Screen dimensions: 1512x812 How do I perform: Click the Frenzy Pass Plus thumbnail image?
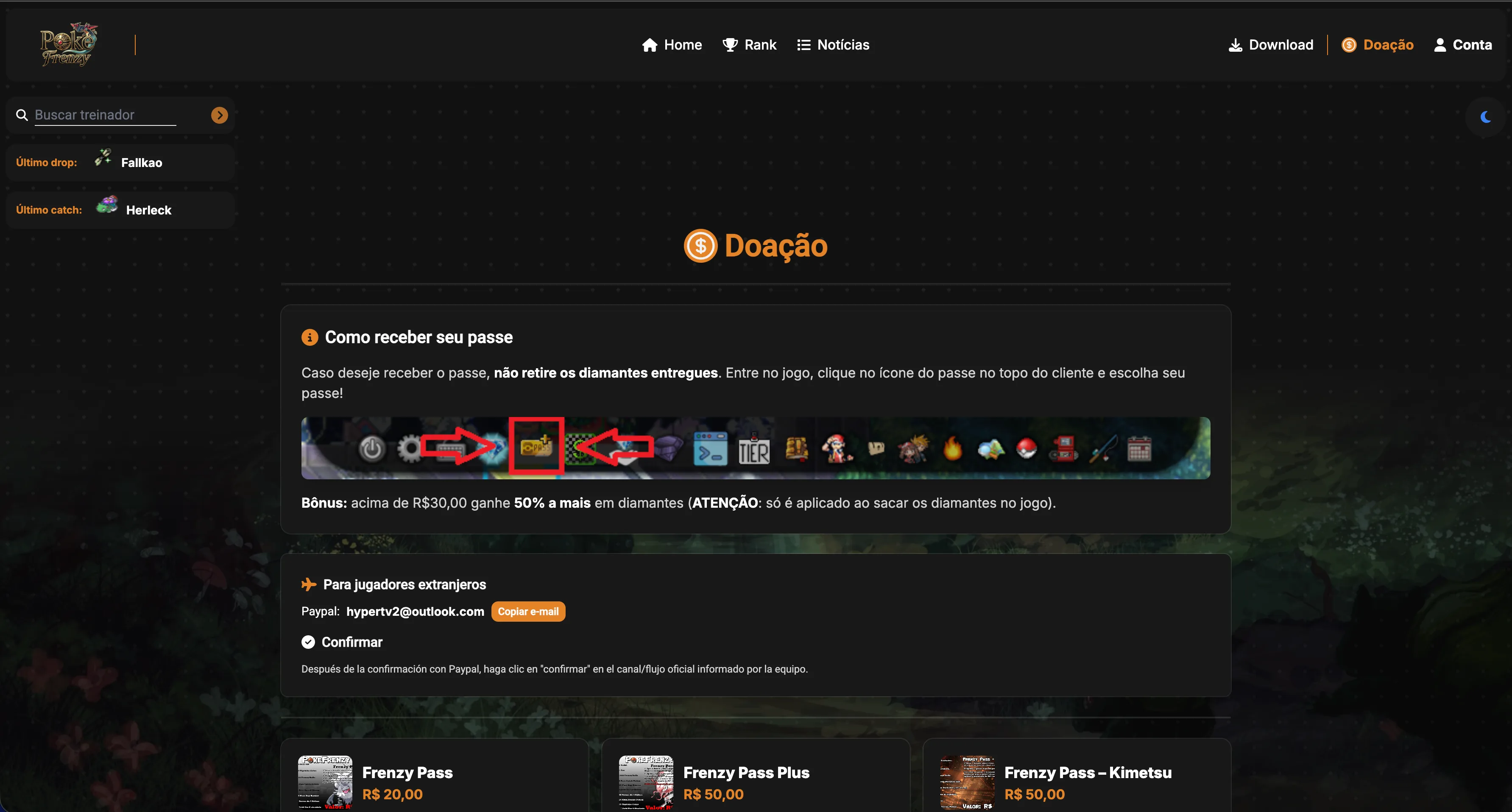[x=646, y=783]
